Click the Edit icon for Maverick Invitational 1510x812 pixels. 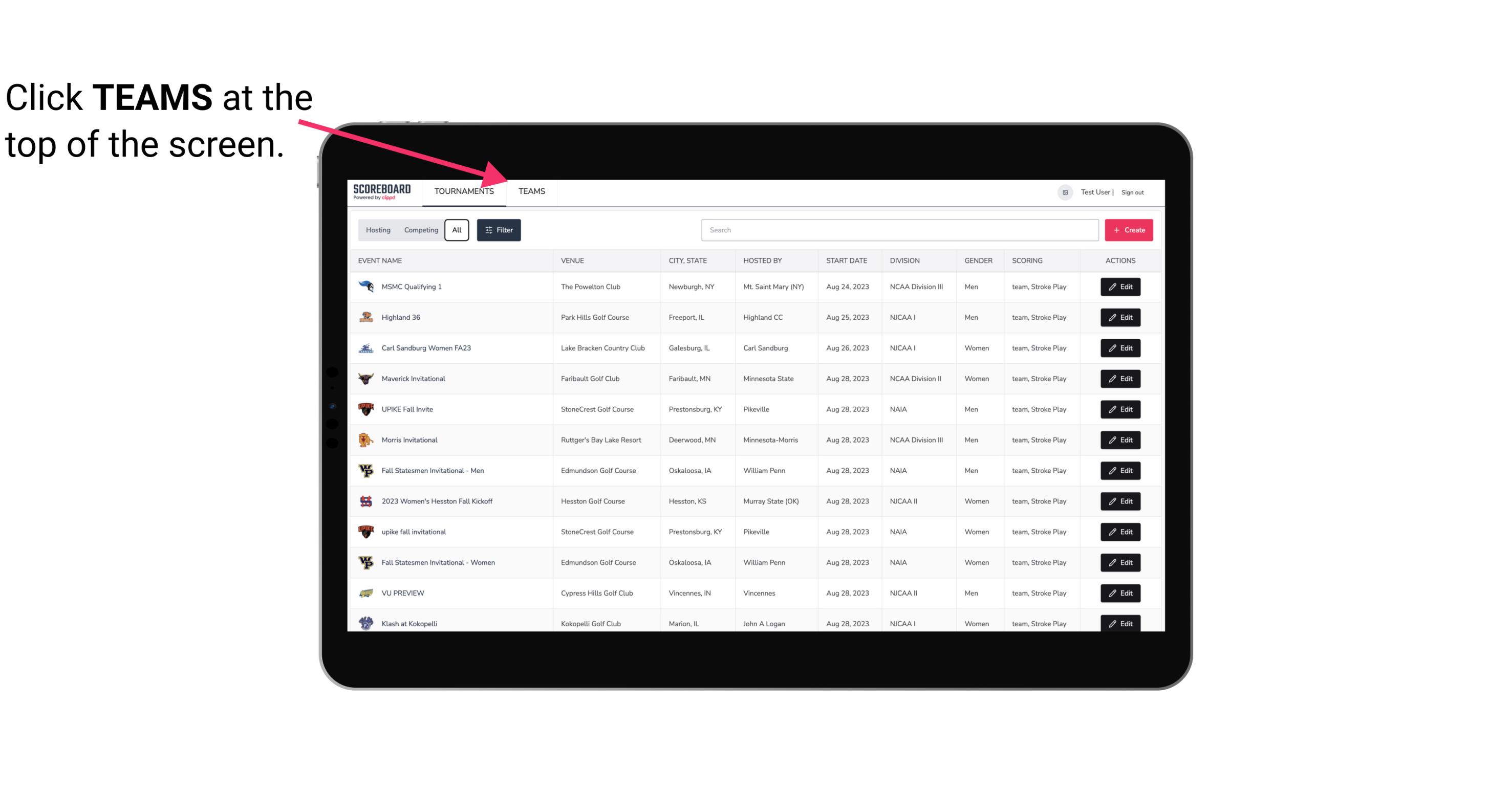(1120, 378)
